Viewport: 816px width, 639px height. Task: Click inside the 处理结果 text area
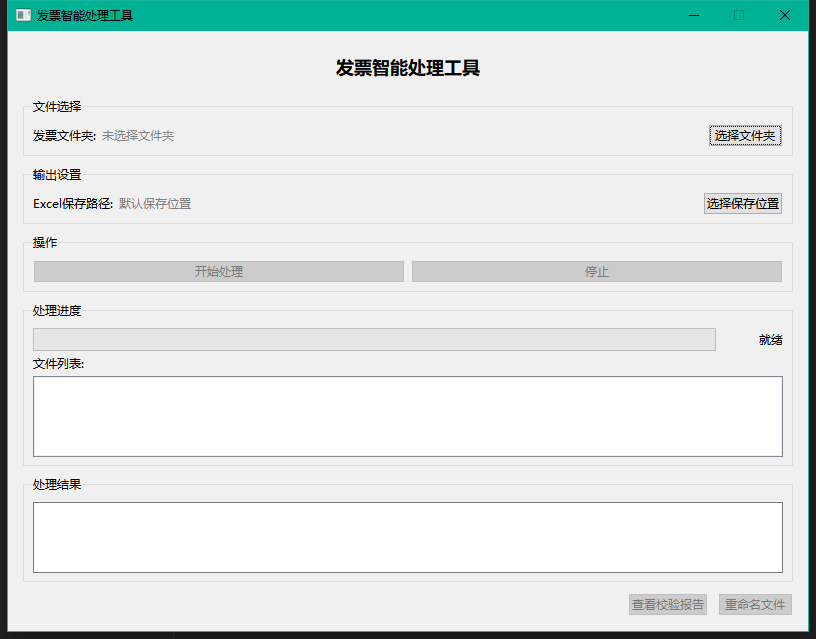[x=407, y=537]
